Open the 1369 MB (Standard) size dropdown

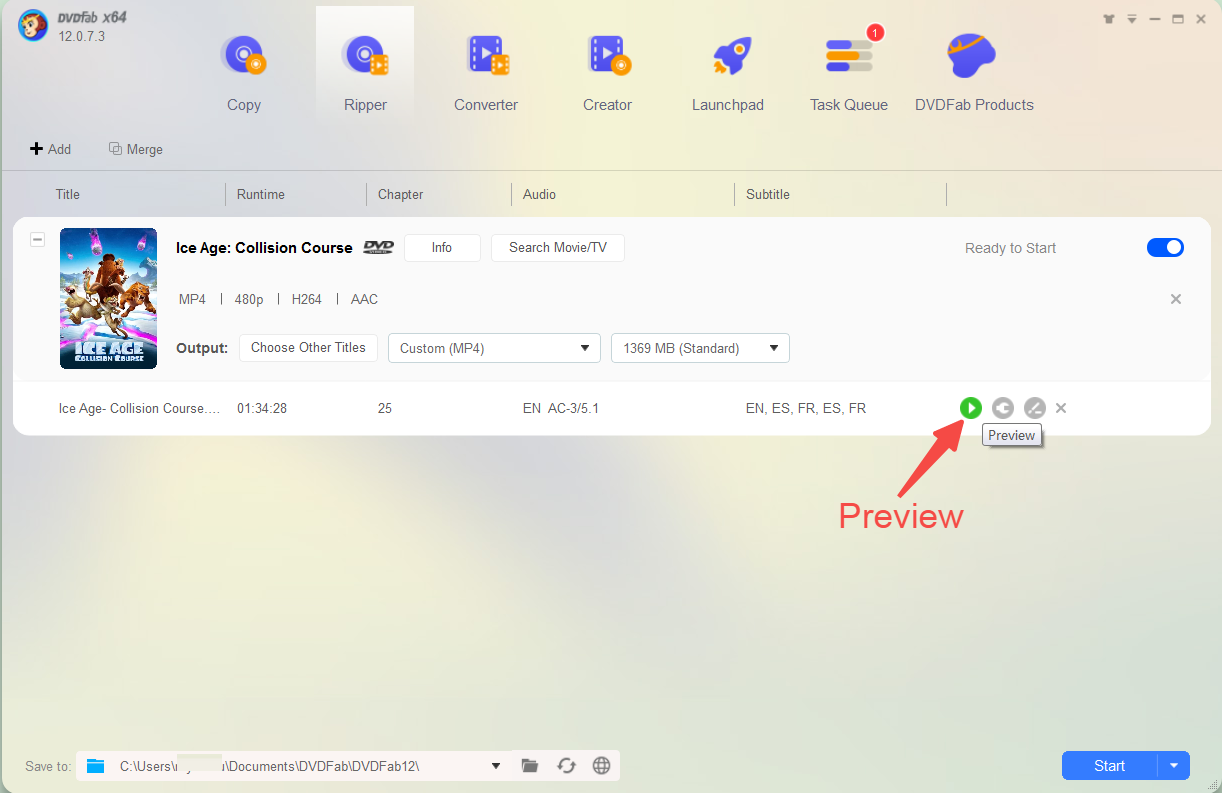(700, 348)
